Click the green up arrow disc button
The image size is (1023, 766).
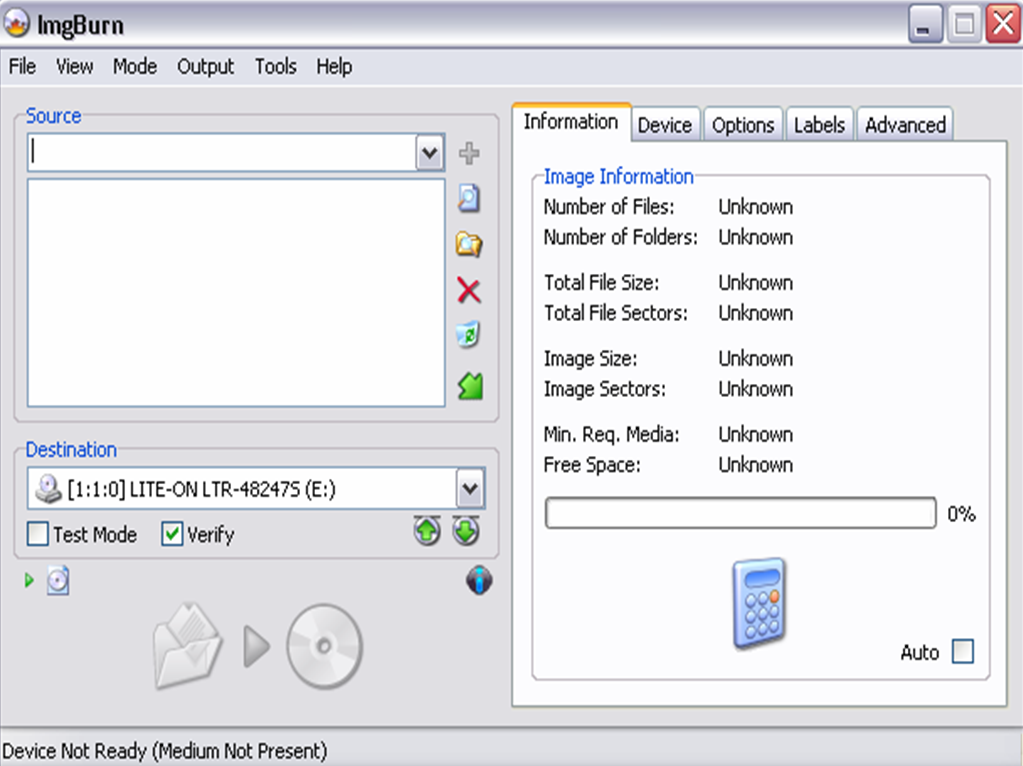click(x=427, y=531)
